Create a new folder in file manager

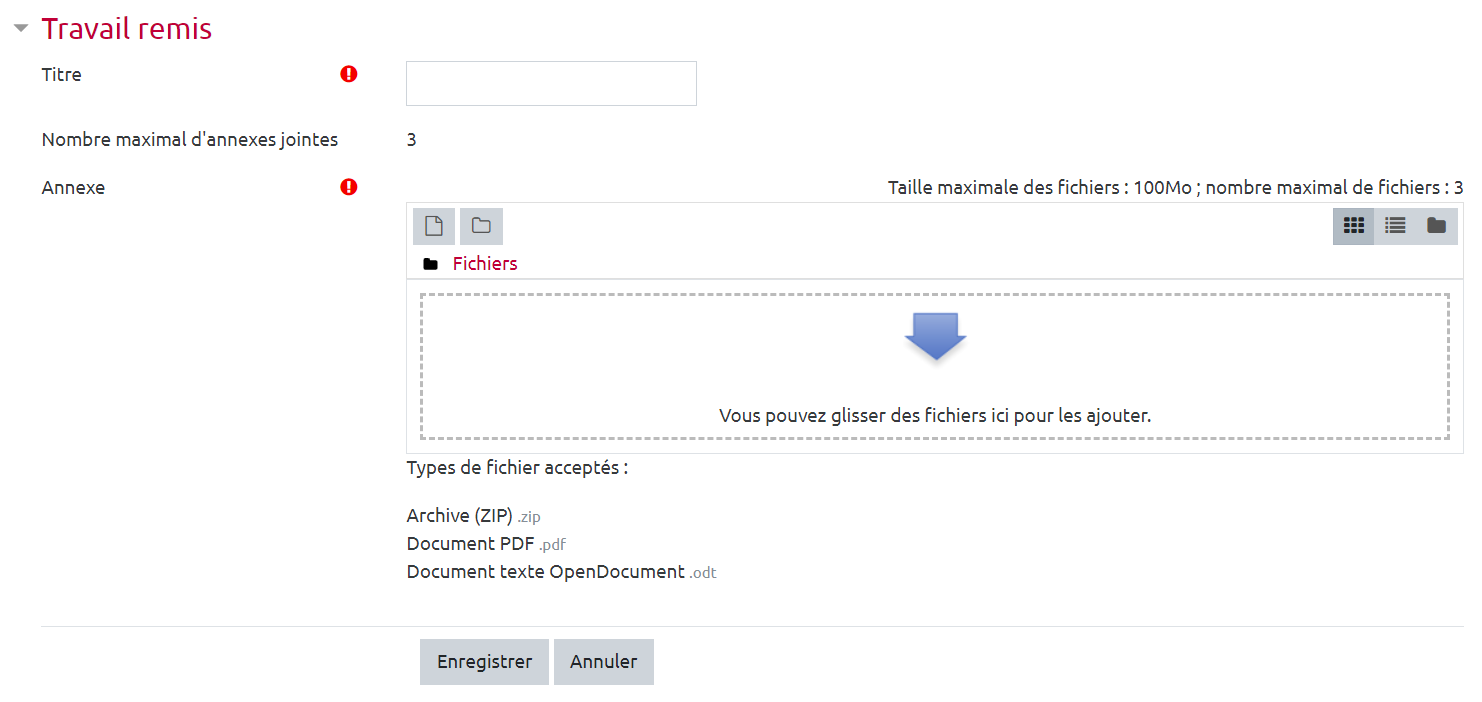pos(481,226)
